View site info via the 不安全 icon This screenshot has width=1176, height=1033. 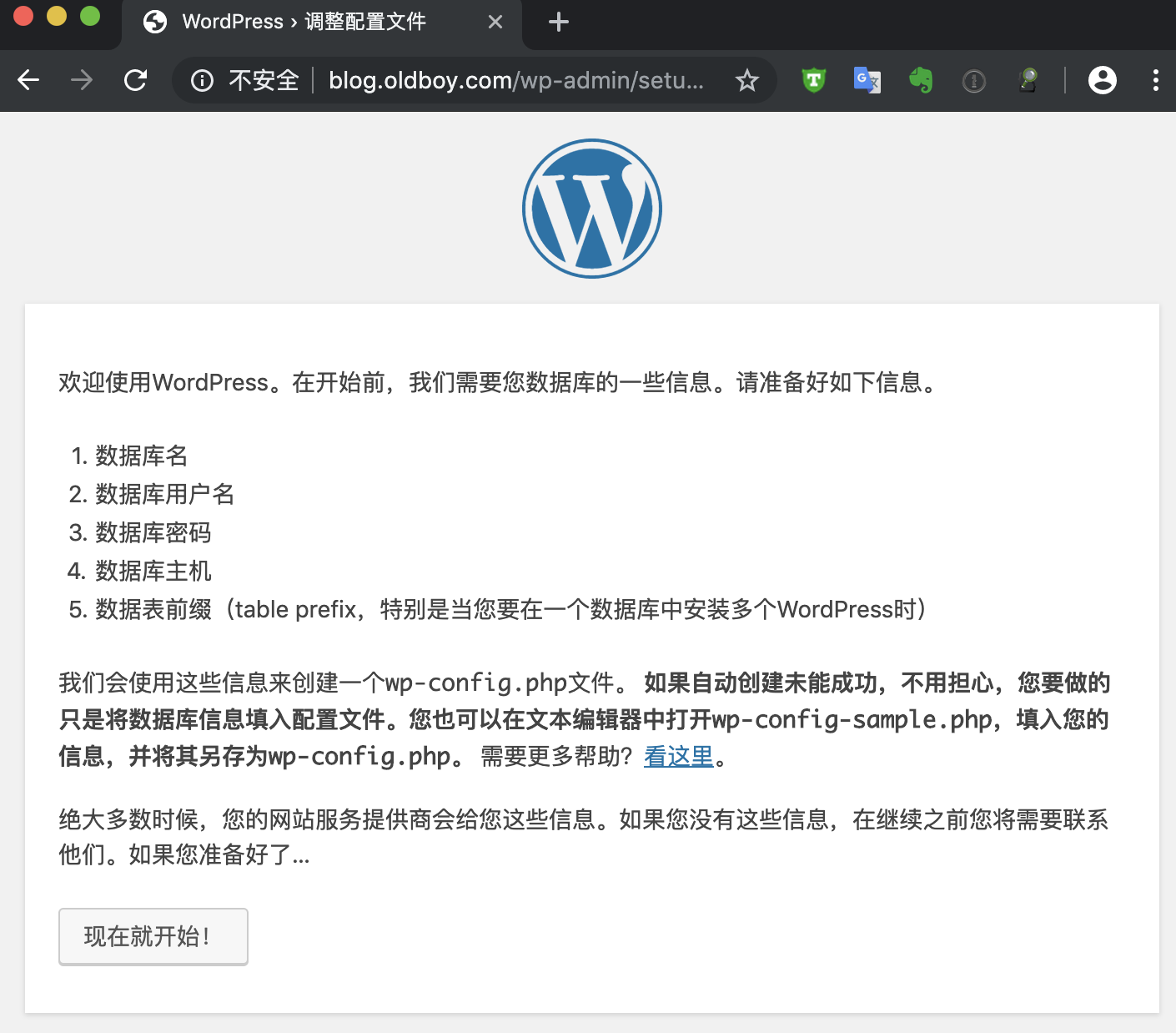(202, 80)
